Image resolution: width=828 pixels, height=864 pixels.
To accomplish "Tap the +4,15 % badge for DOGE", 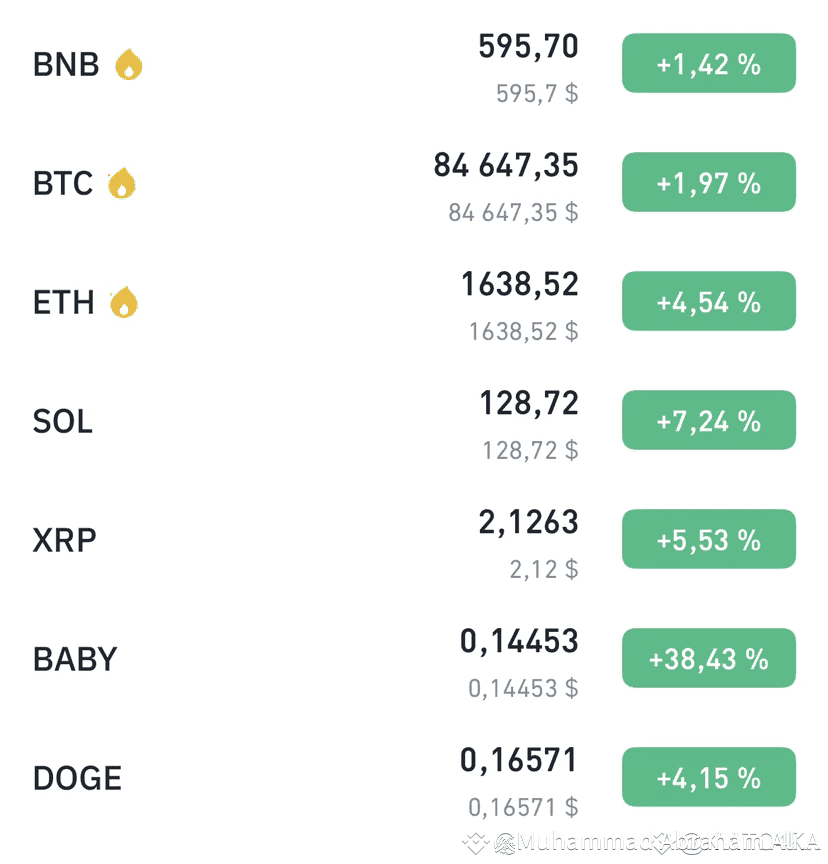I will point(708,777).
